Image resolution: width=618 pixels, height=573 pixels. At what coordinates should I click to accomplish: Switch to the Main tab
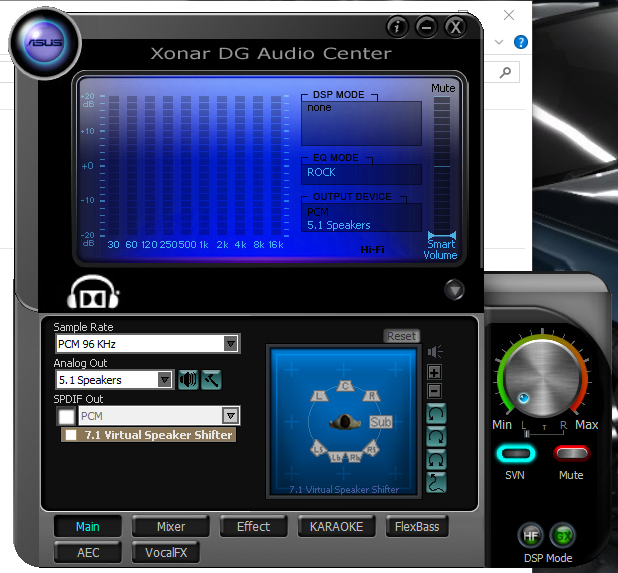(x=87, y=526)
